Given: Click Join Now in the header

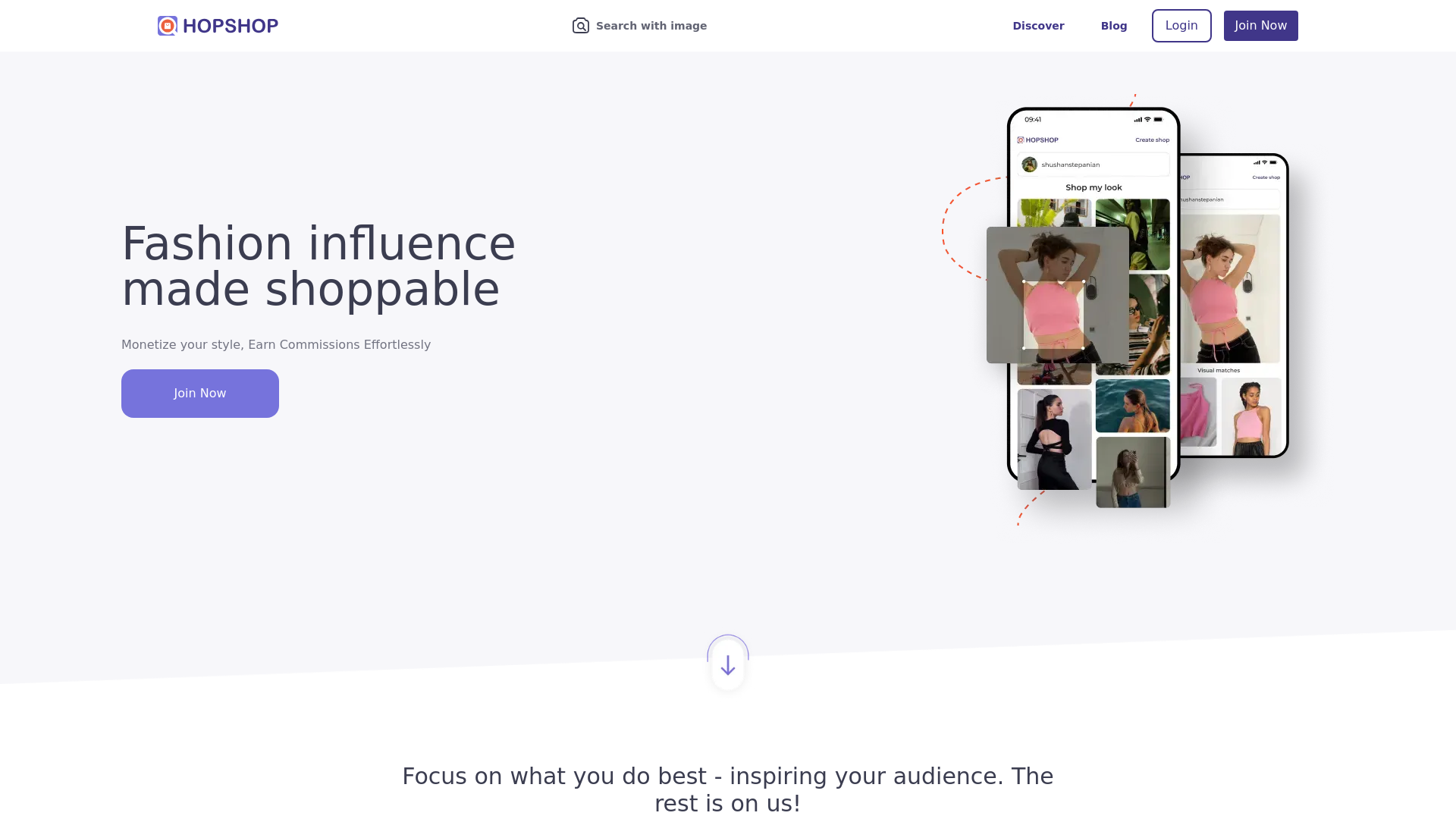Looking at the screenshot, I should tap(1260, 26).
